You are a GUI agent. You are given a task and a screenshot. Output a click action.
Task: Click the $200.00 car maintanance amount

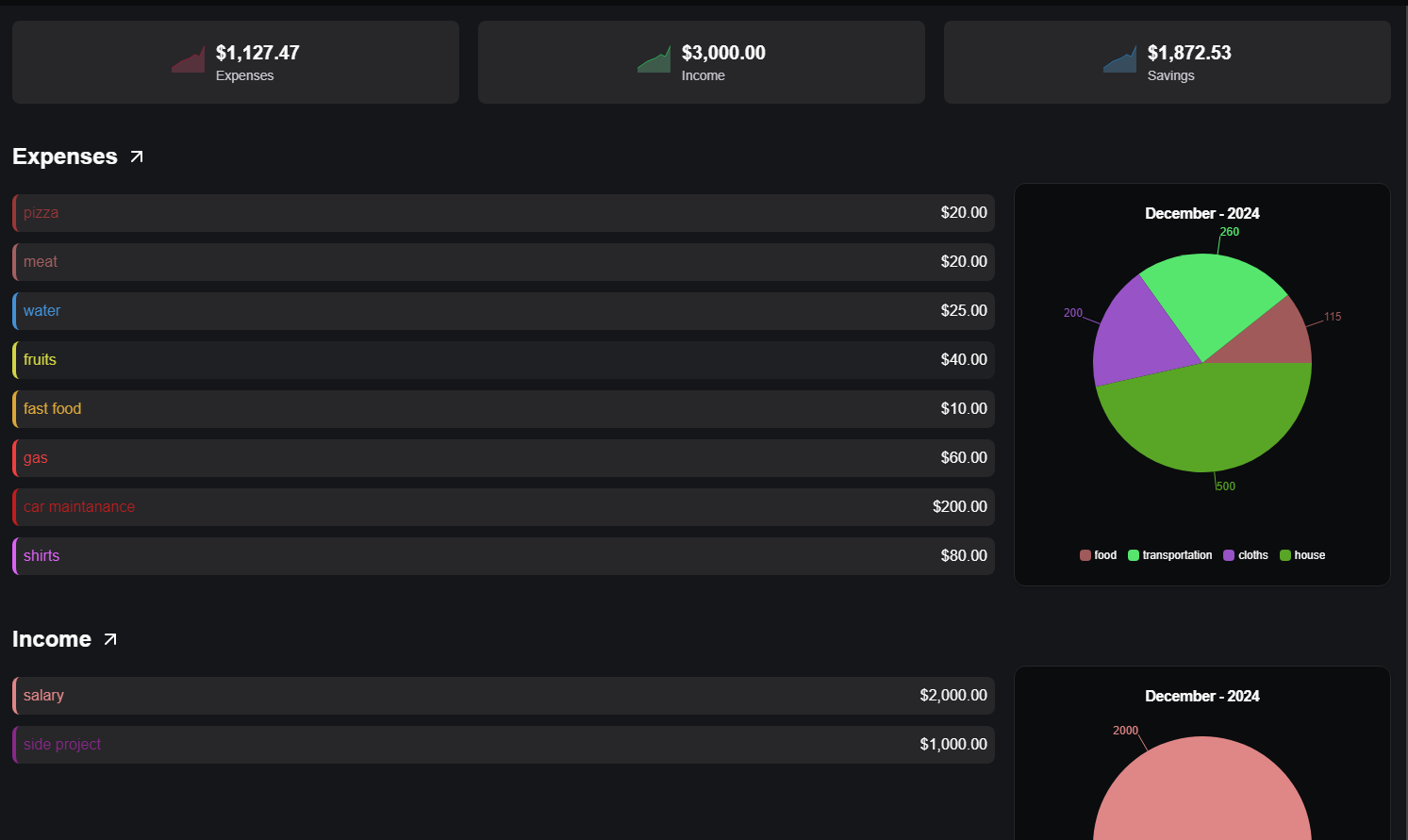click(x=960, y=507)
